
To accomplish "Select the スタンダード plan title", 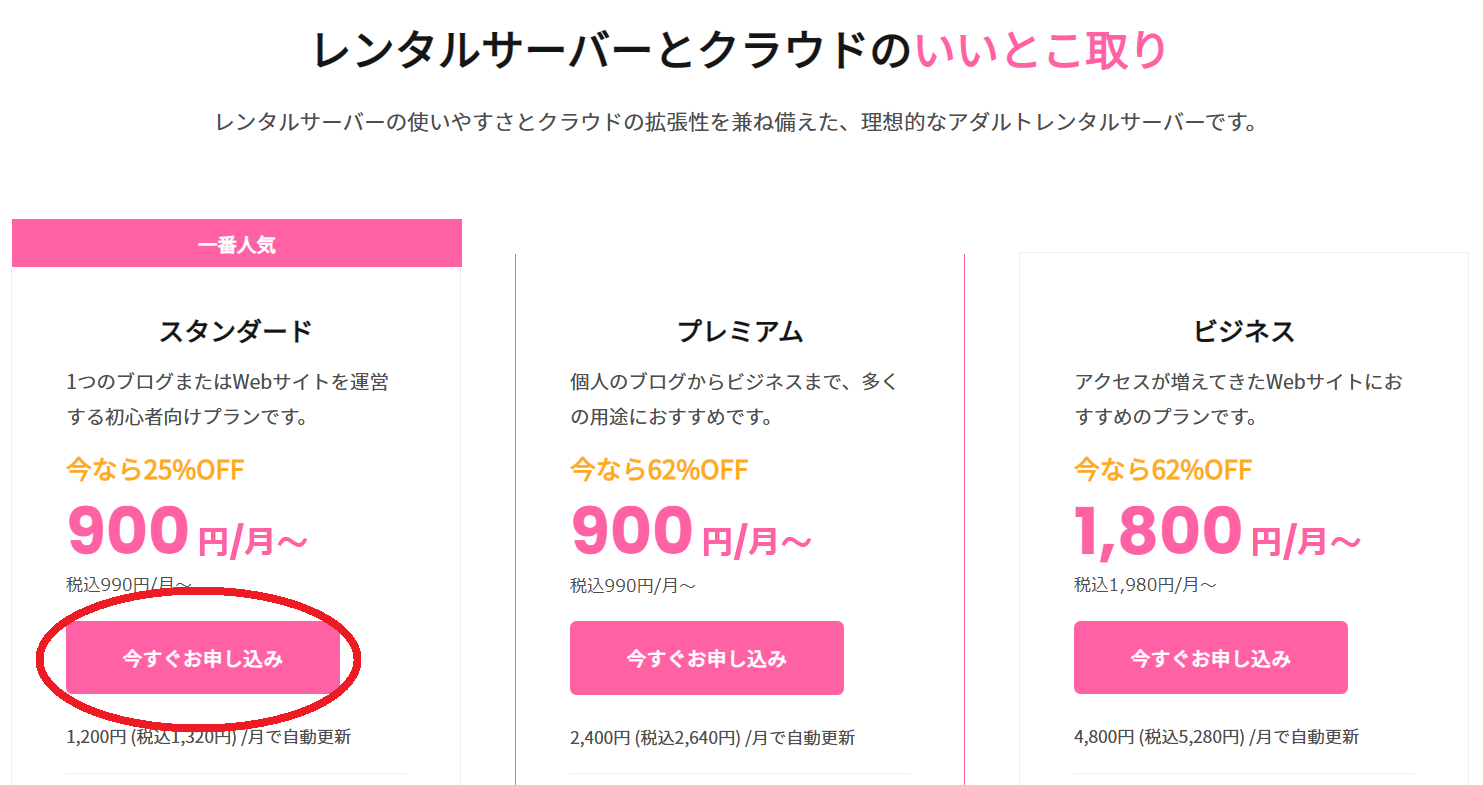I will (x=236, y=331).
